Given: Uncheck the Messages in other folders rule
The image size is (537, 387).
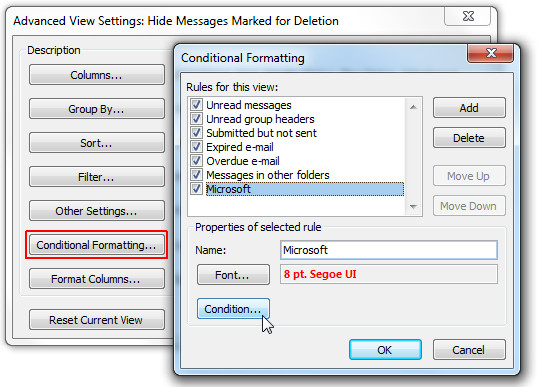Looking at the screenshot, I should 196,175.
